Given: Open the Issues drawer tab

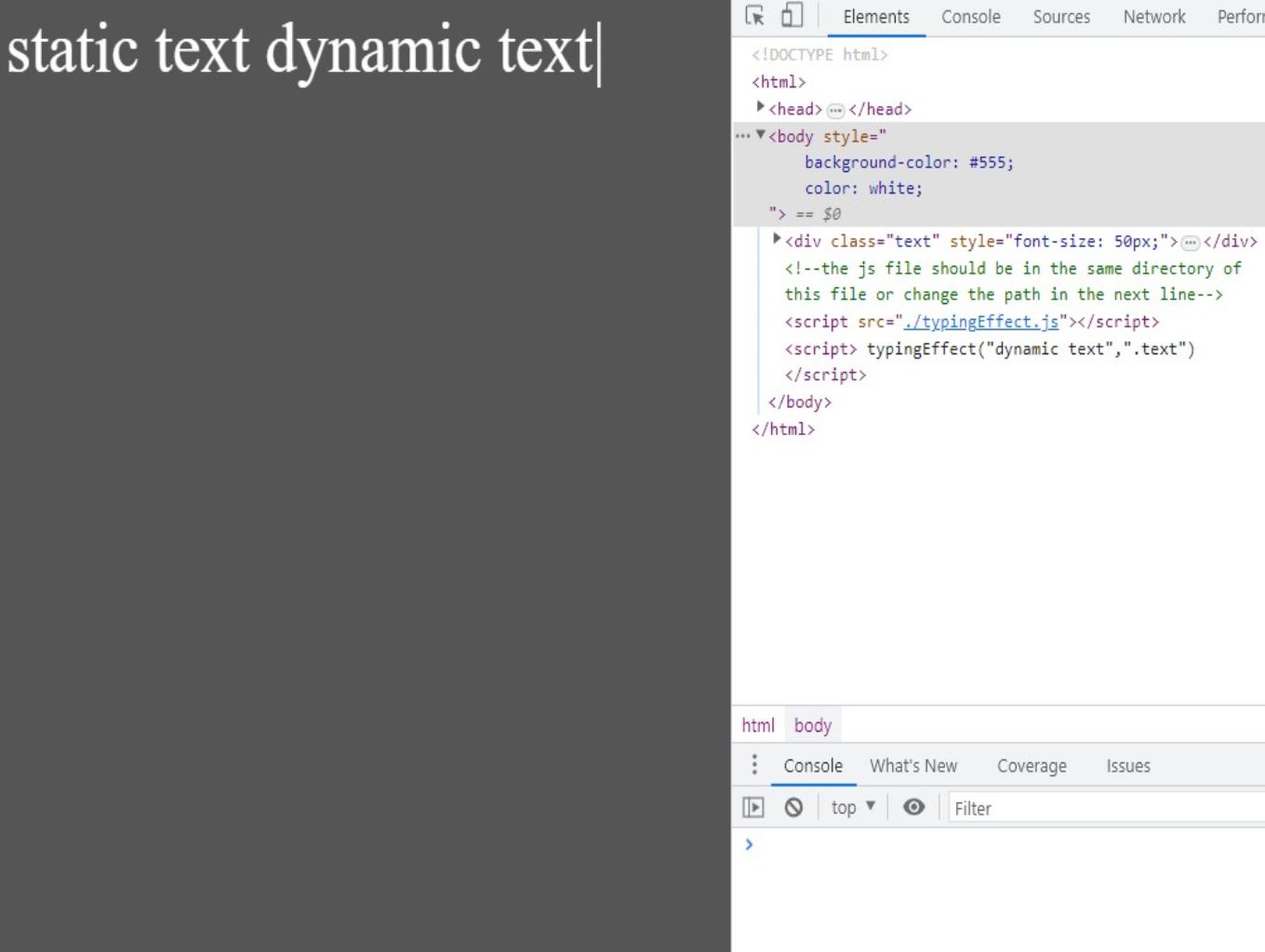Looking at the screenshot, I should click(x=1128, y=766).
